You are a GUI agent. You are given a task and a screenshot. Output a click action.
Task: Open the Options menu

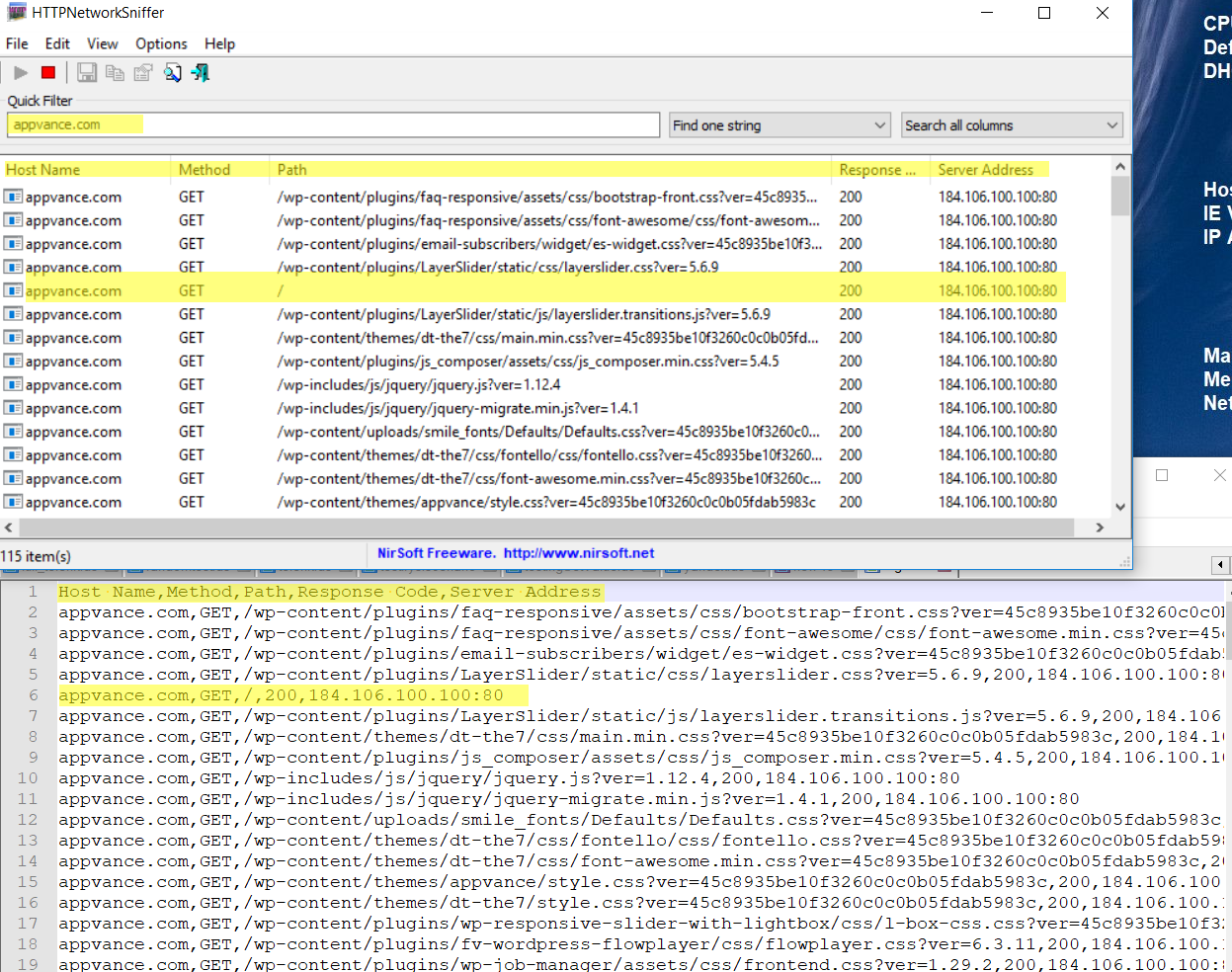click(x=161, y=43)
